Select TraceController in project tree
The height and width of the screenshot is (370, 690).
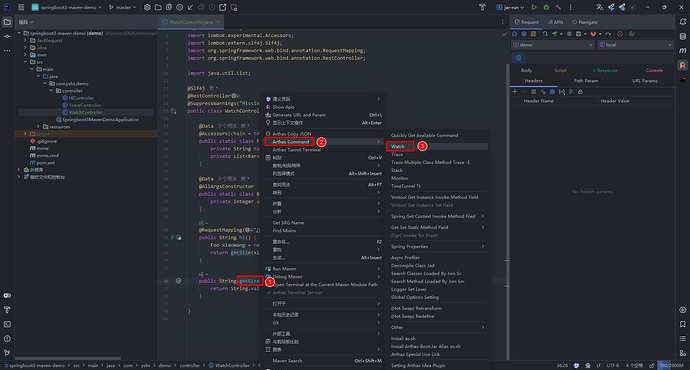[x=85, y=105]
